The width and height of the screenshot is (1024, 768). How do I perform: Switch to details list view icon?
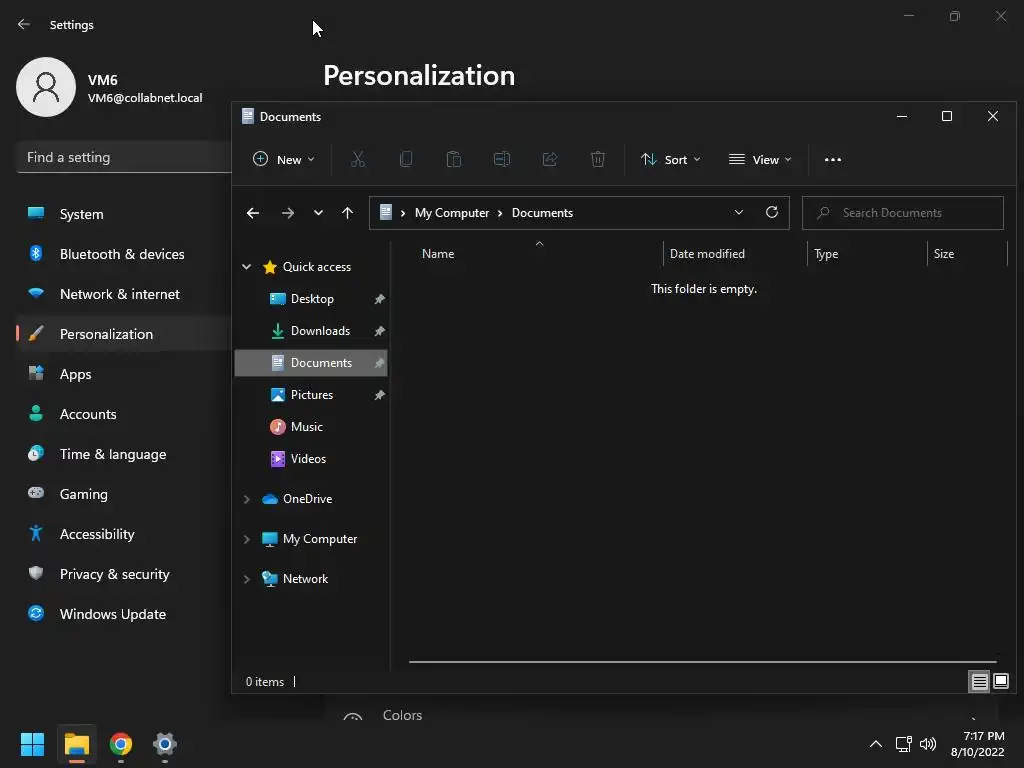(980, 682)
